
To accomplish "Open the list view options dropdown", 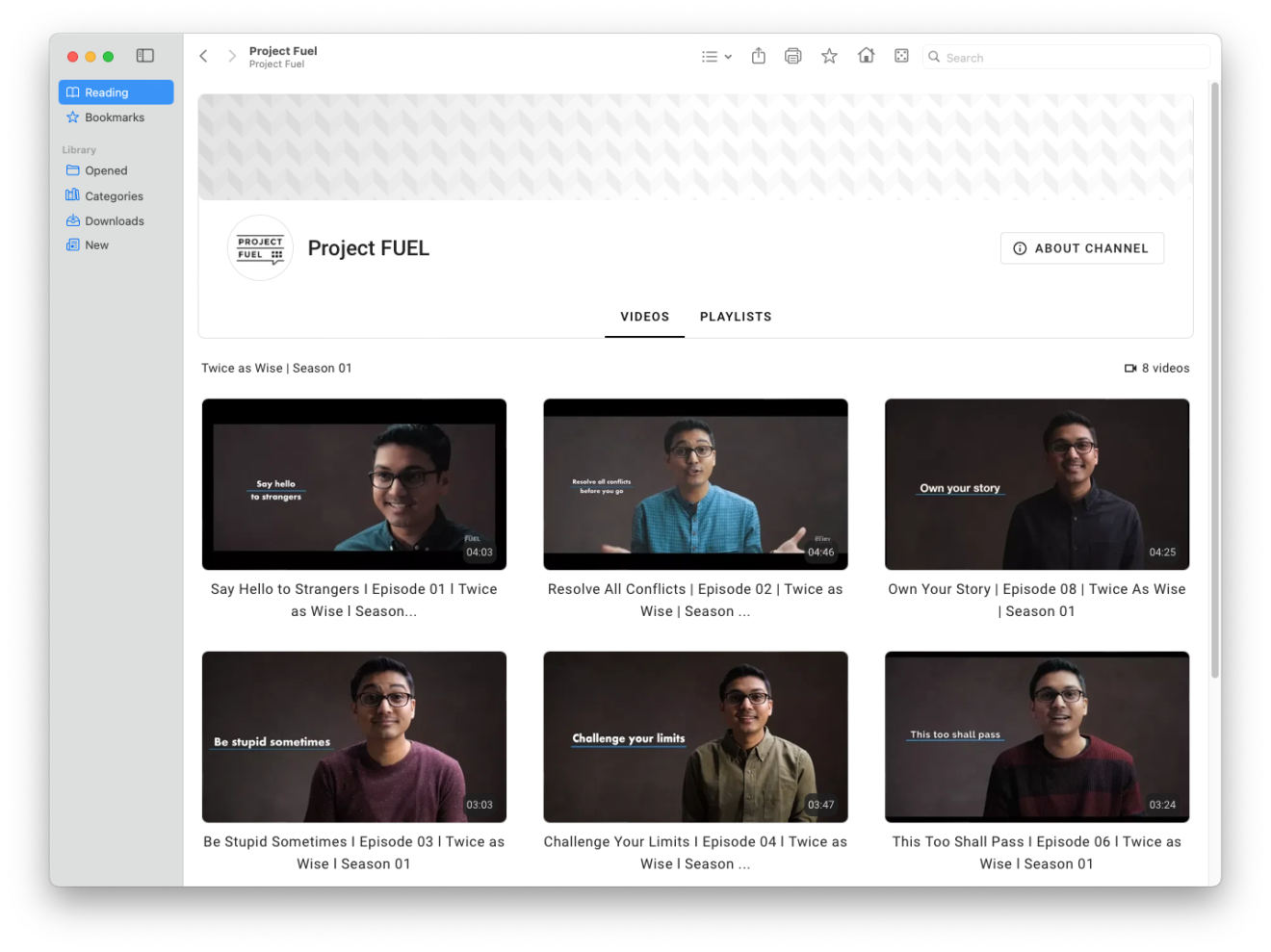I will (x=716, y=56).
